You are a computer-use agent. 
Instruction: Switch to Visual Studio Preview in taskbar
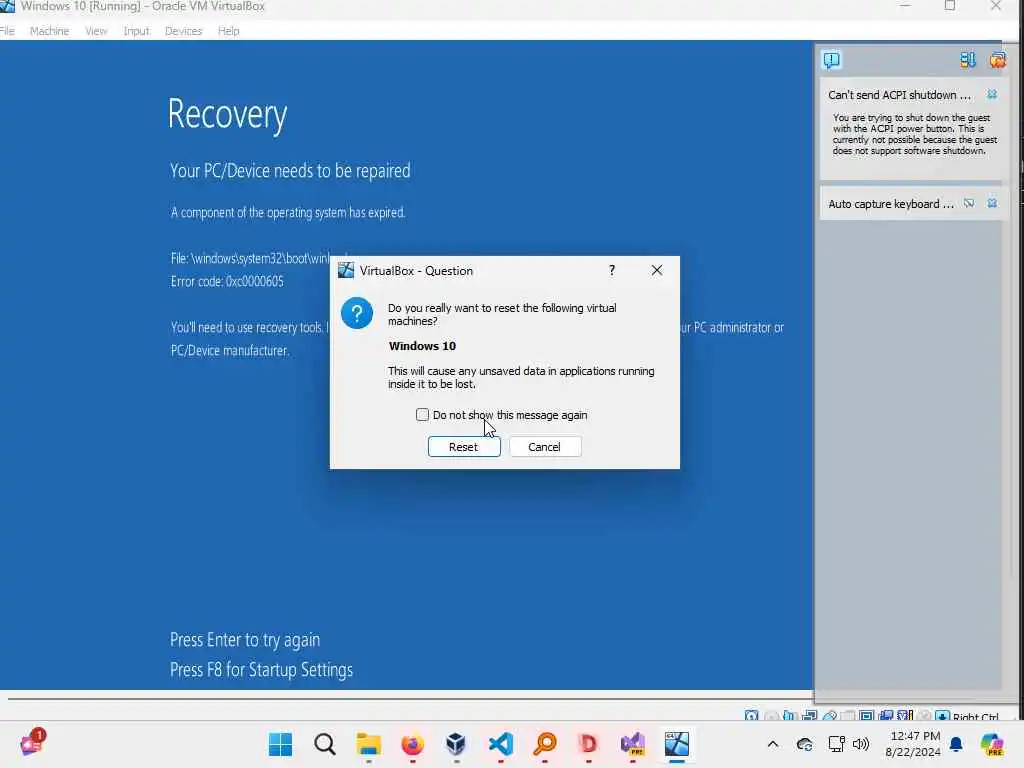632,744
